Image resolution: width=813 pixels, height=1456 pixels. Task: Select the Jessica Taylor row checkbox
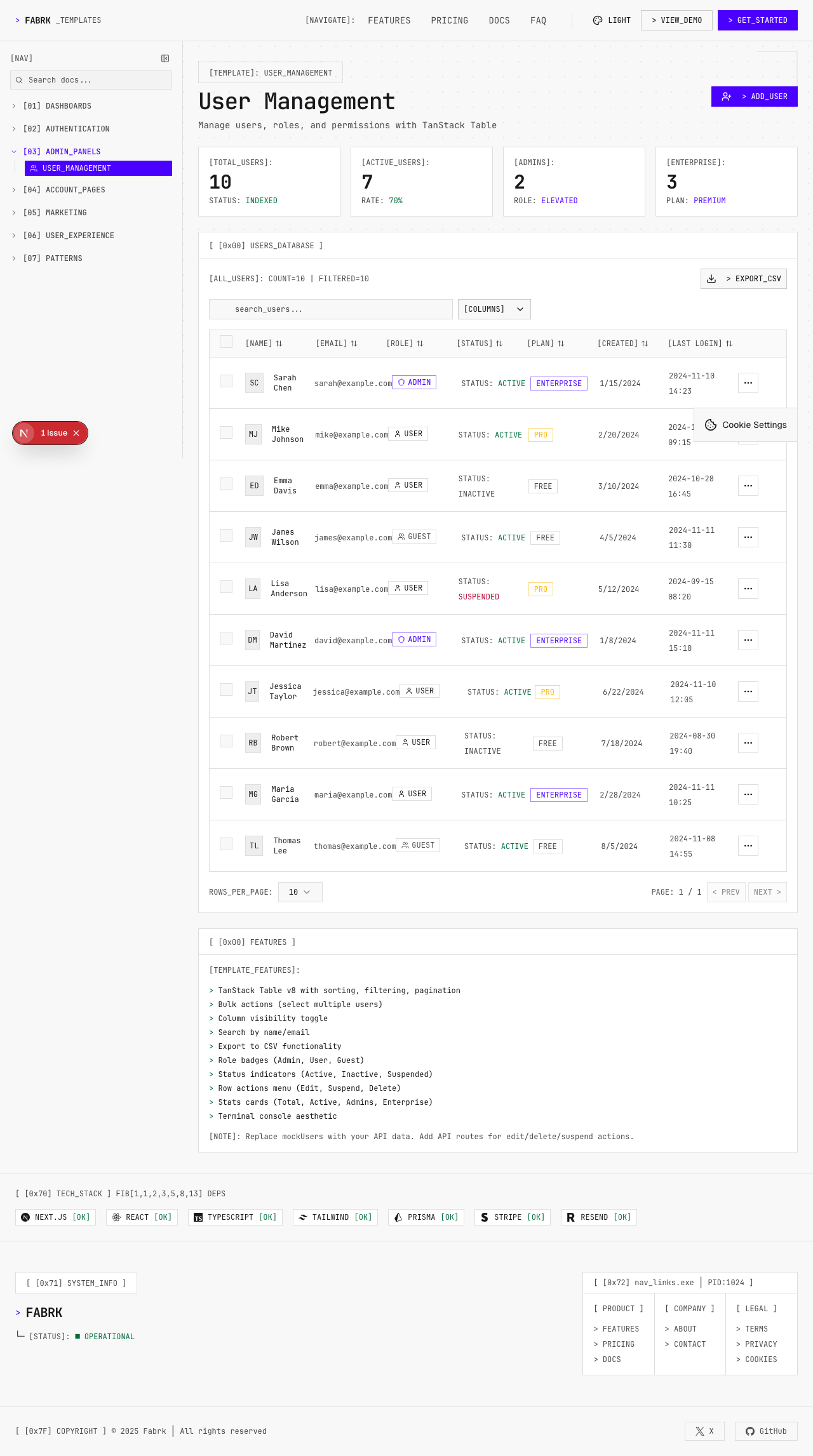226,690
